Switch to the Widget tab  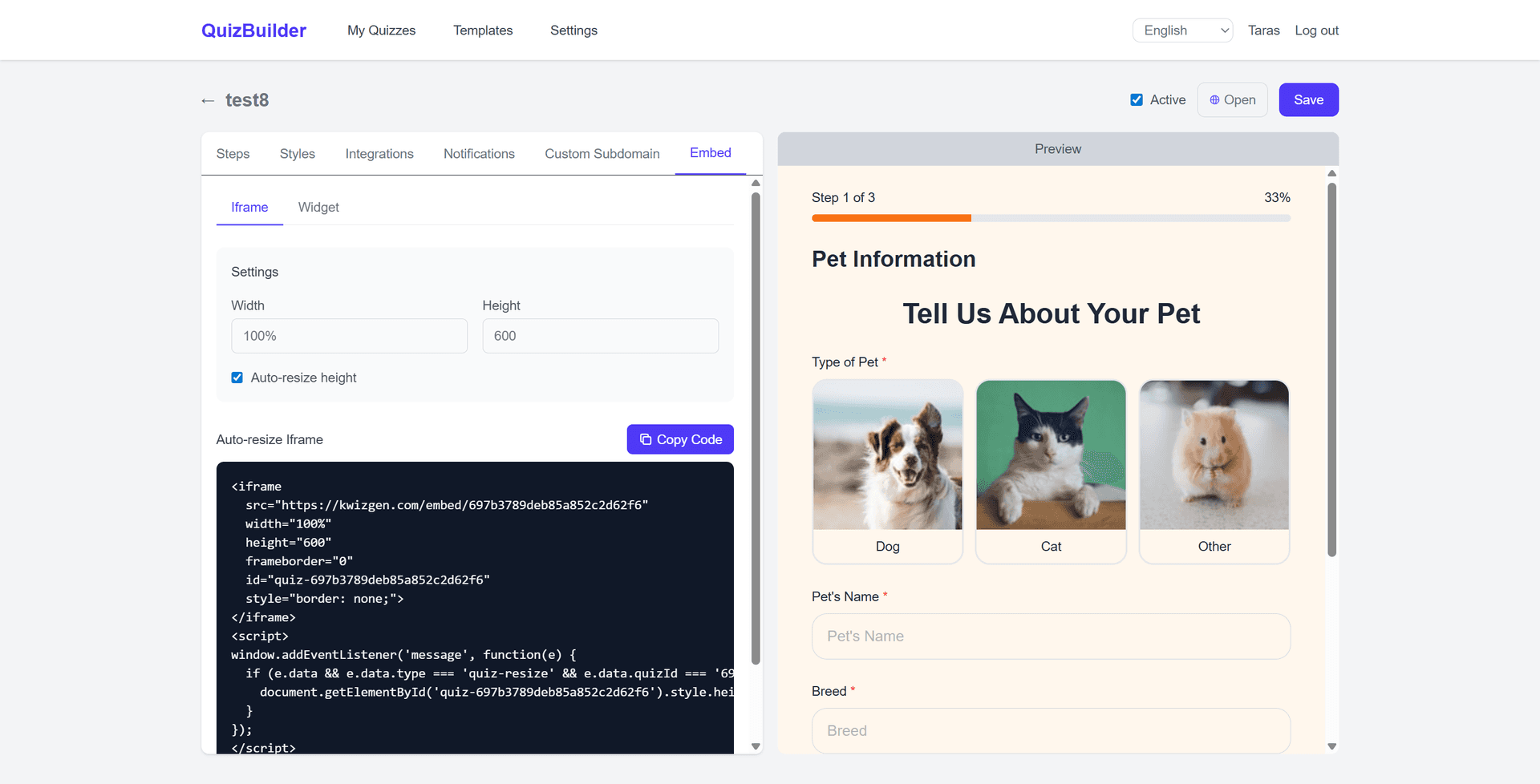318,207
